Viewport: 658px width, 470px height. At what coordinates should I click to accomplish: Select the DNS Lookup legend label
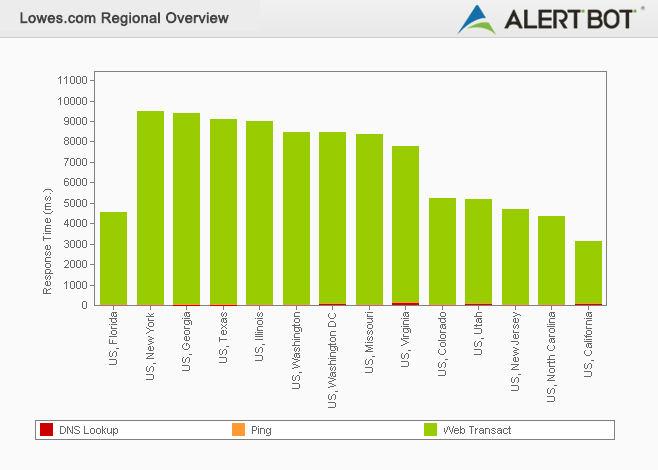pyautogui.click(x=88, y=430)
